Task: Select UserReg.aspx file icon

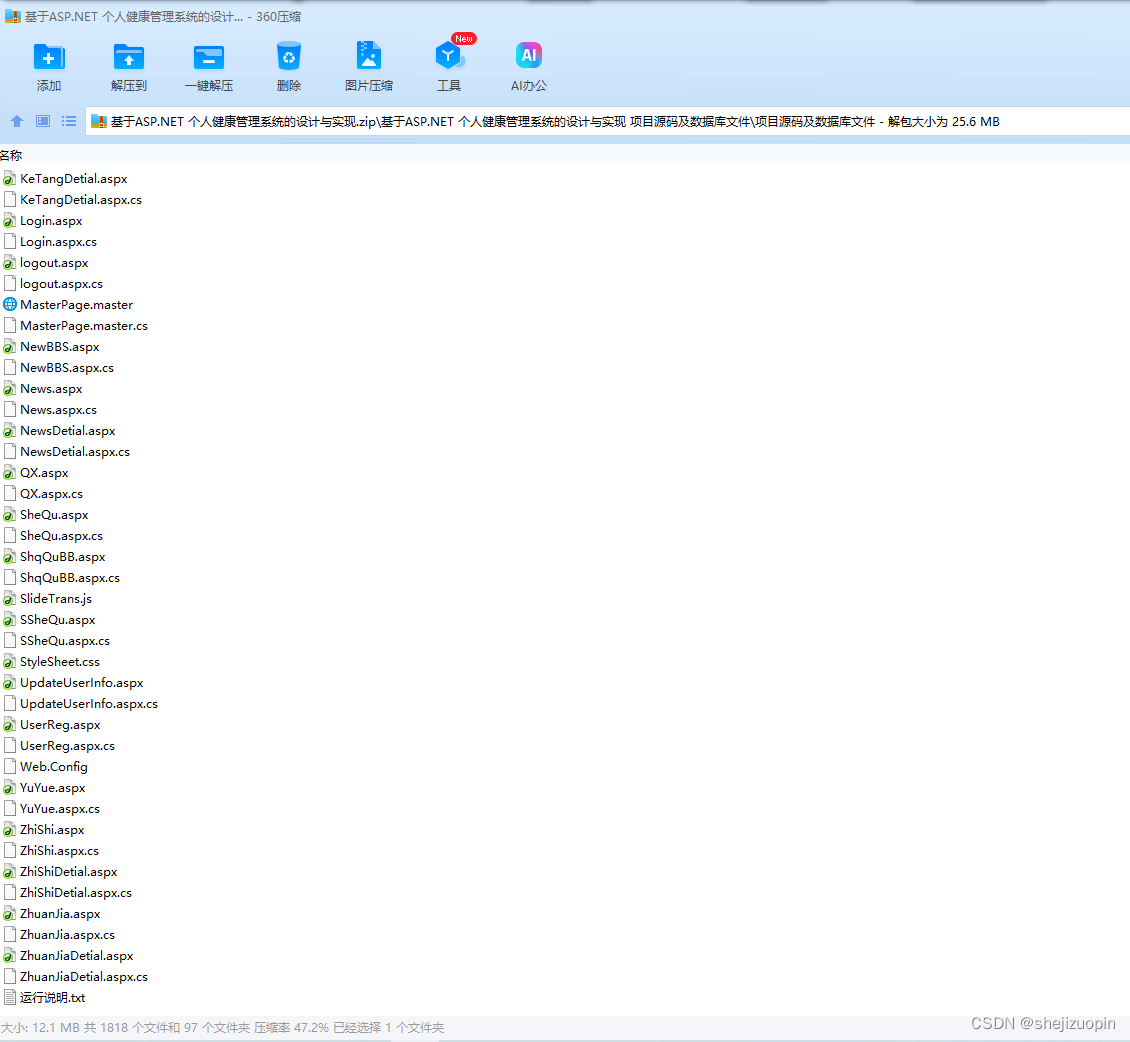Action: [9, 724]
